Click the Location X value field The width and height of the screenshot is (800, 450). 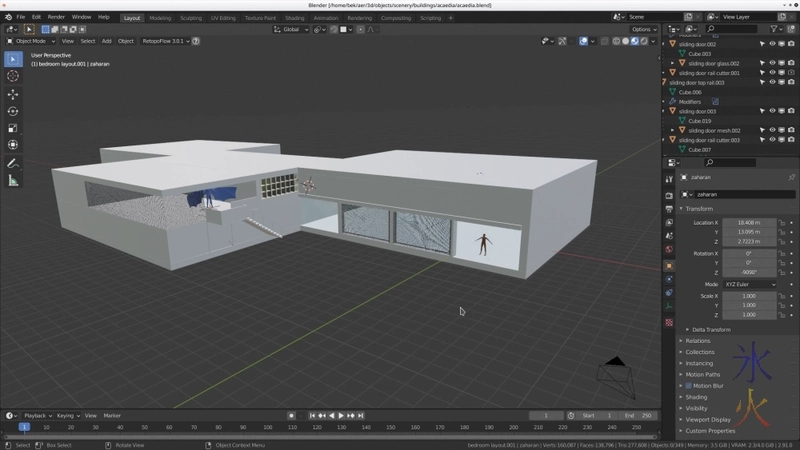click(748, 222)
